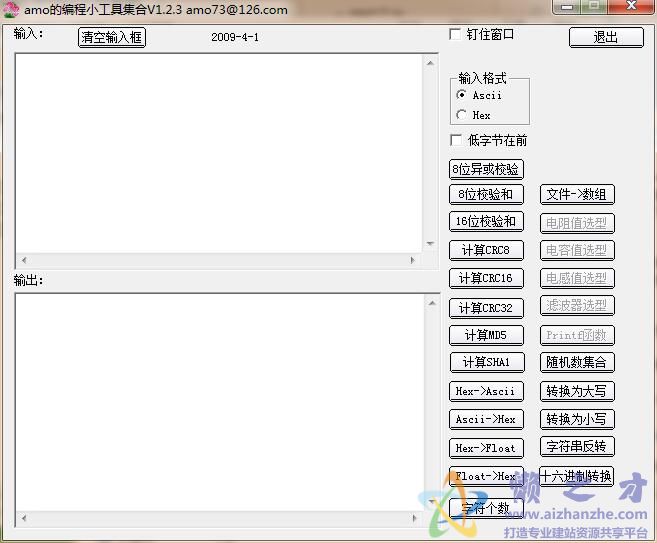Click the 清空输入框 button

point(112,37)
